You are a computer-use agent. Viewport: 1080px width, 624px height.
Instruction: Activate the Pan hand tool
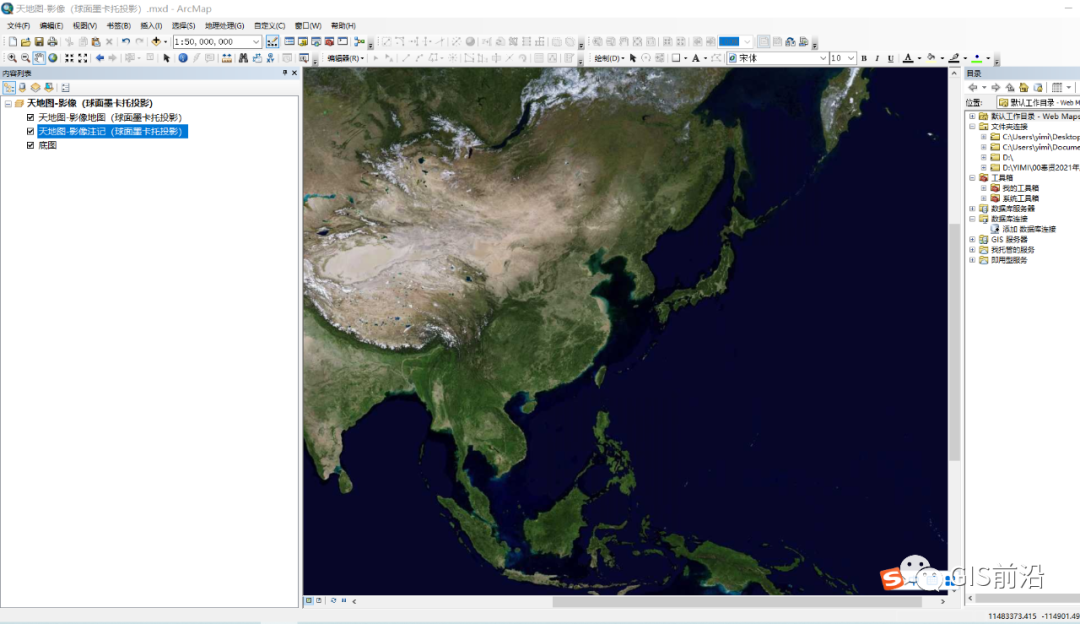click(39, 59)
